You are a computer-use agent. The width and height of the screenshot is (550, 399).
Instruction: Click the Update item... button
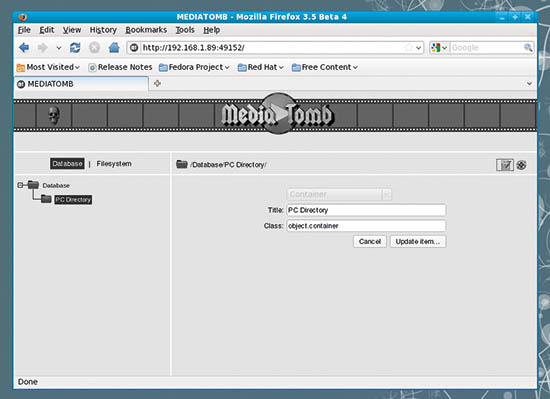pos(418,242)
